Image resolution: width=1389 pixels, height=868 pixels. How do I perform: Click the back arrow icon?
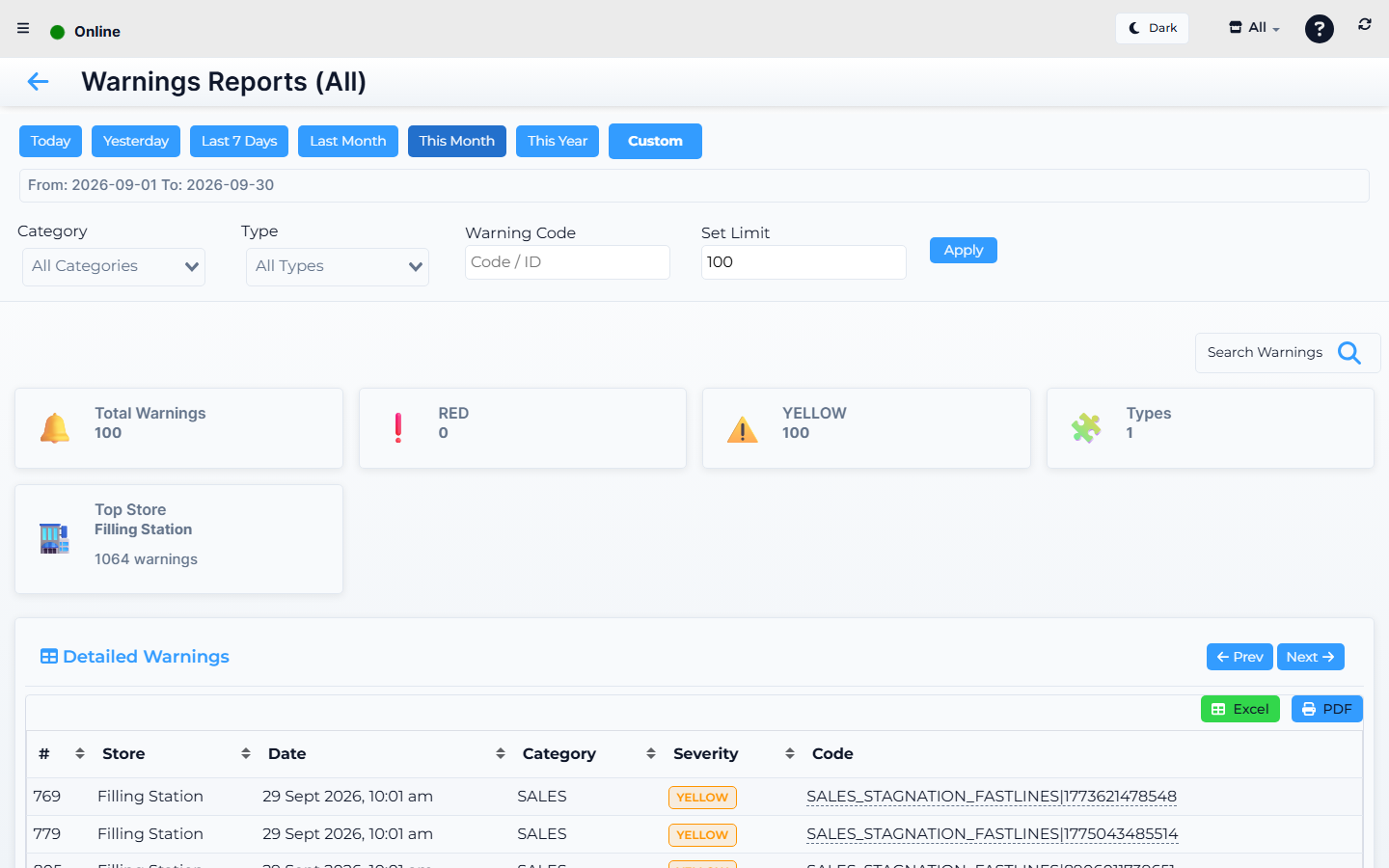[38, 82]
